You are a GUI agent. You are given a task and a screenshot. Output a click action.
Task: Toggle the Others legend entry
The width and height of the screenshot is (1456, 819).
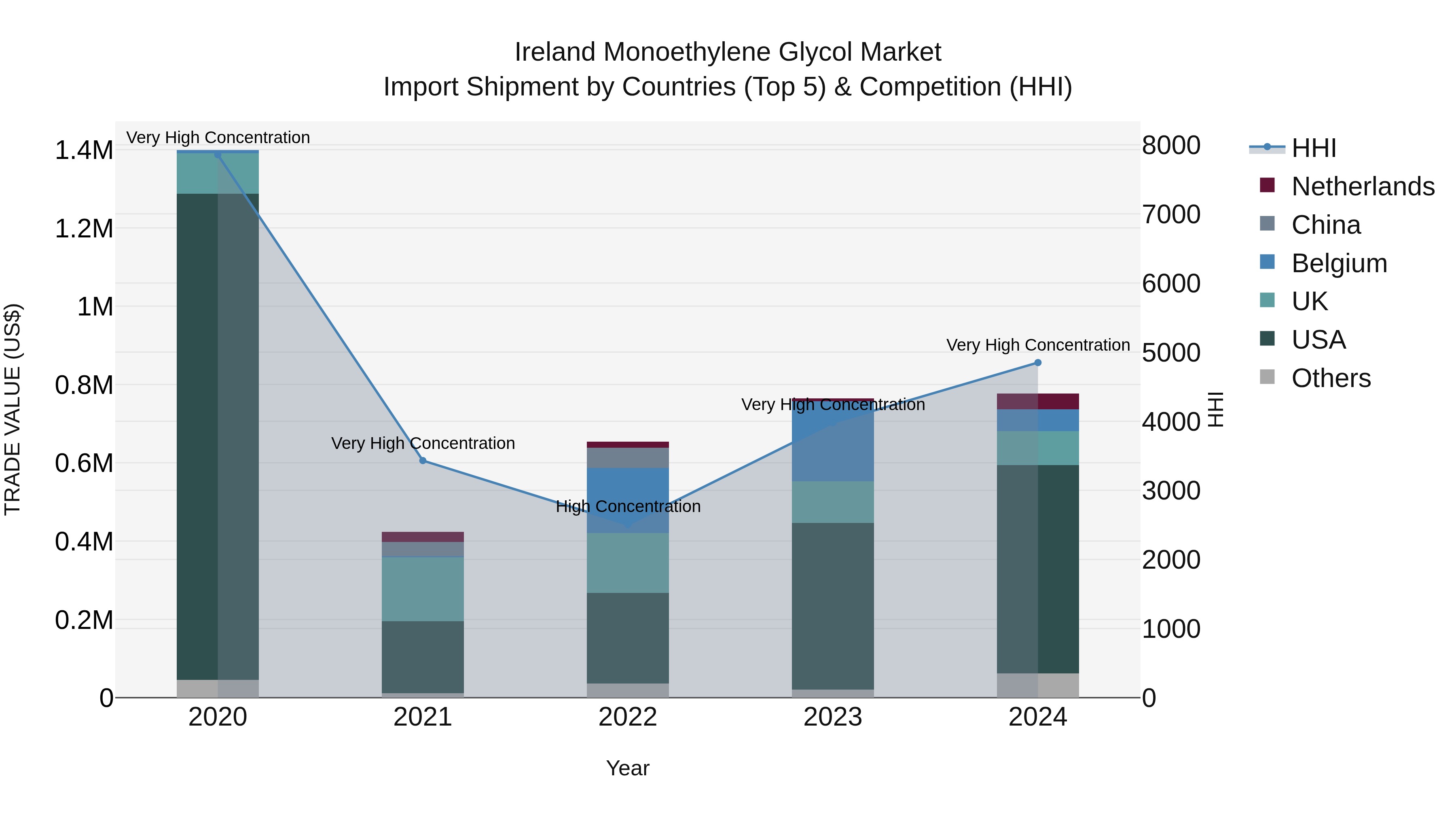click(1315, 378)
